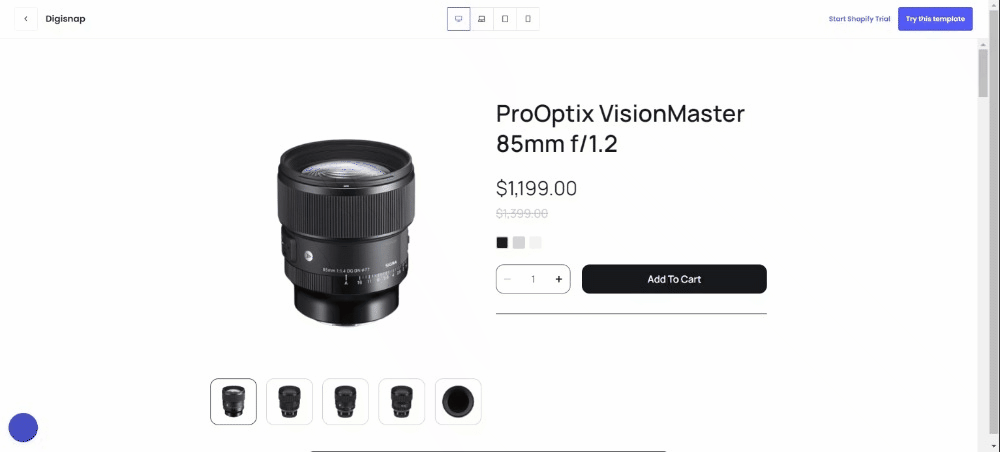The image size is (1000, 452).
Task: Select the gray color swatch
Action: coord(519,242)
